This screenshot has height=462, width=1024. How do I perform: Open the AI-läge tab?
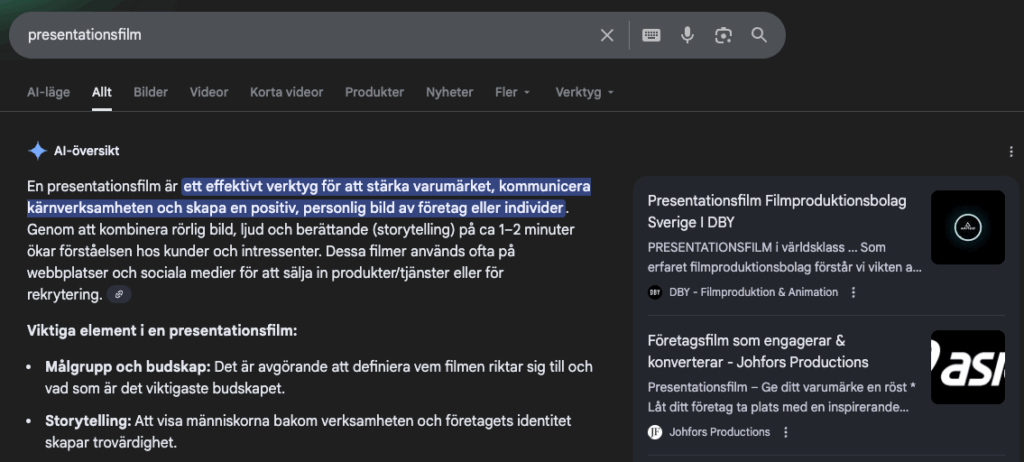pos(48,92)
